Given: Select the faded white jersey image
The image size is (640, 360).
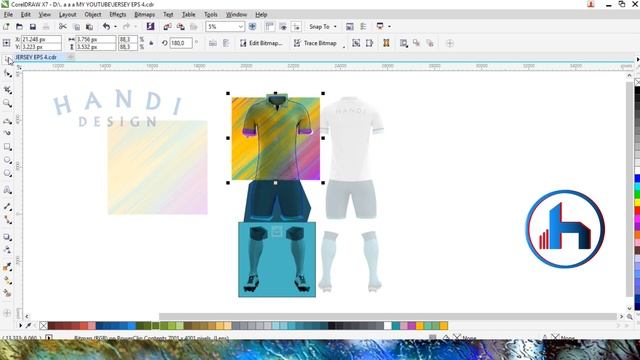Looking at the screenshot, I should tap(351, 138).
